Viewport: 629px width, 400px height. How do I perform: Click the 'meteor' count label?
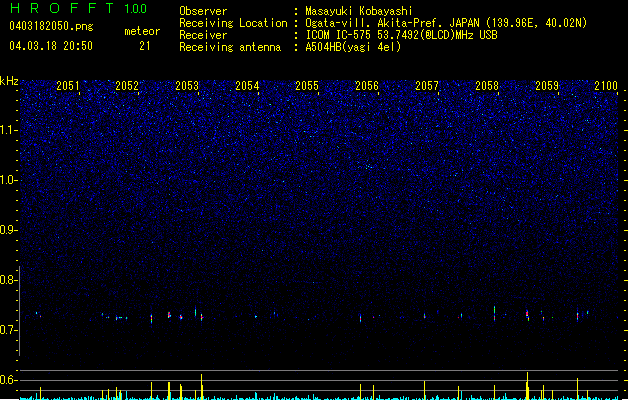(x=142, y=31)
